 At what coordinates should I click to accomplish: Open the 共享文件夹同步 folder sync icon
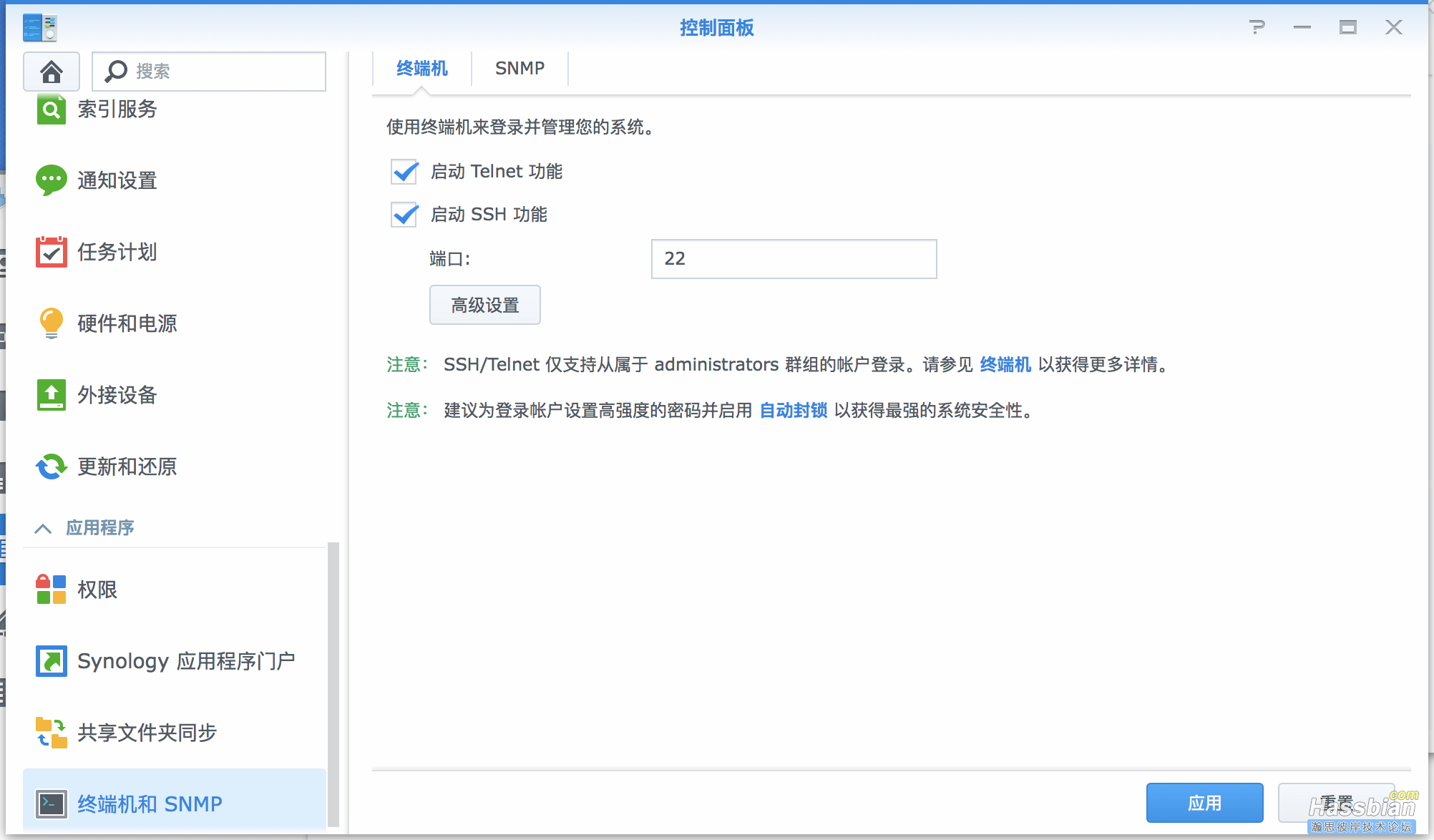[52, 733]
